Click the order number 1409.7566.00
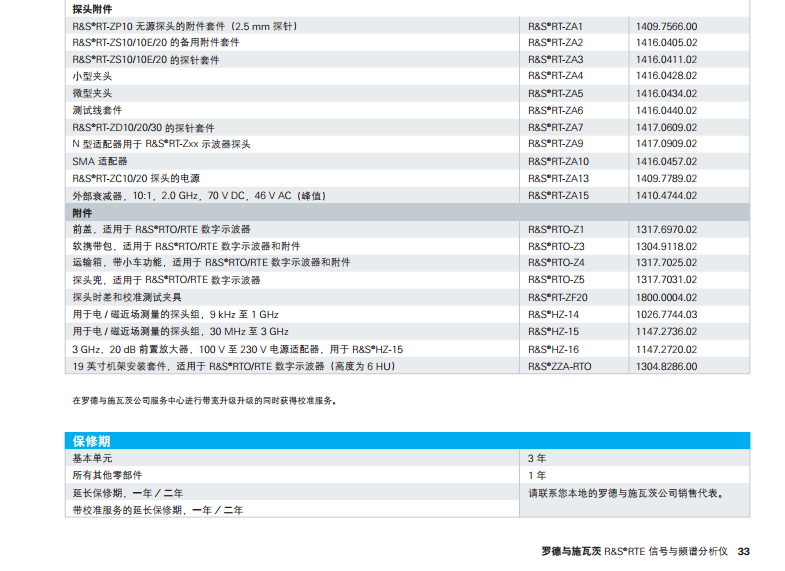 coord(666,26)
